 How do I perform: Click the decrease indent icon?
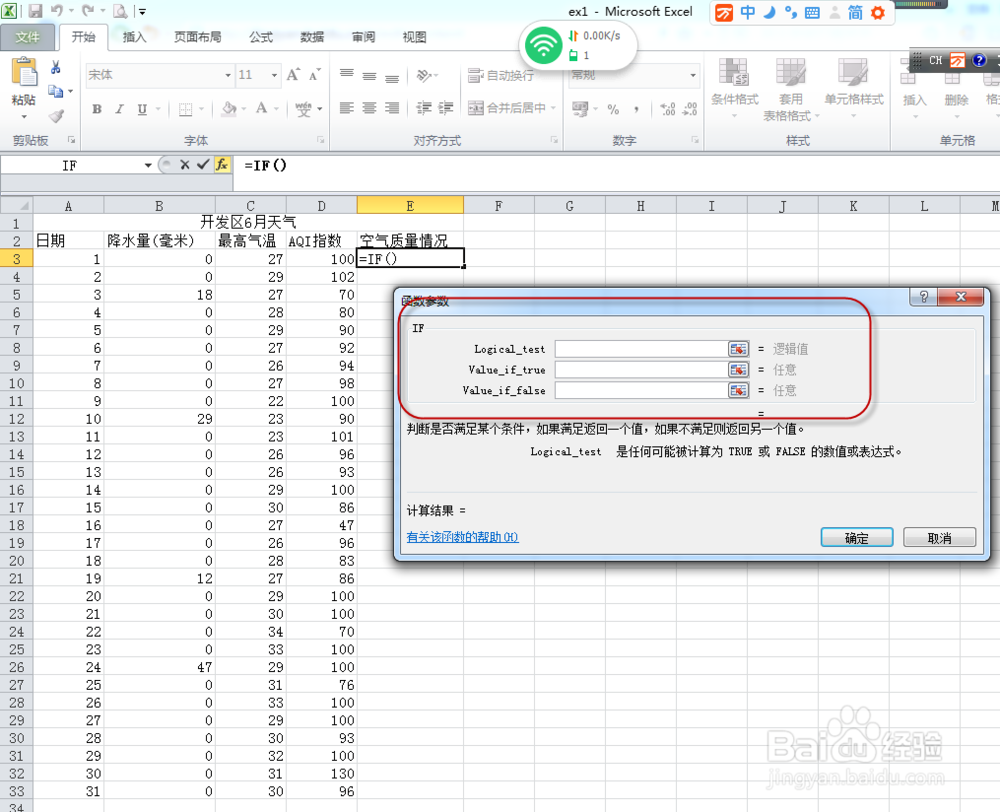coord(424,108)
